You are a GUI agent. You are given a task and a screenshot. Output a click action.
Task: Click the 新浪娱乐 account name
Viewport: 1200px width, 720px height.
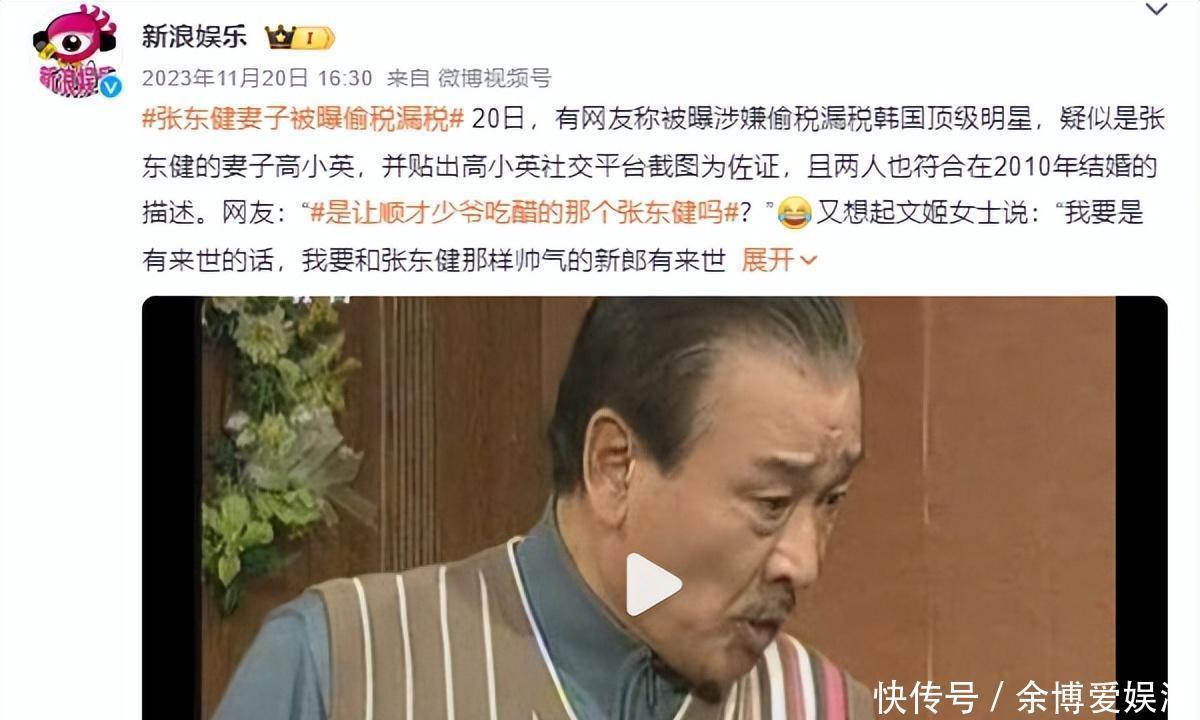pyautogui.click(x=194, y=37)
